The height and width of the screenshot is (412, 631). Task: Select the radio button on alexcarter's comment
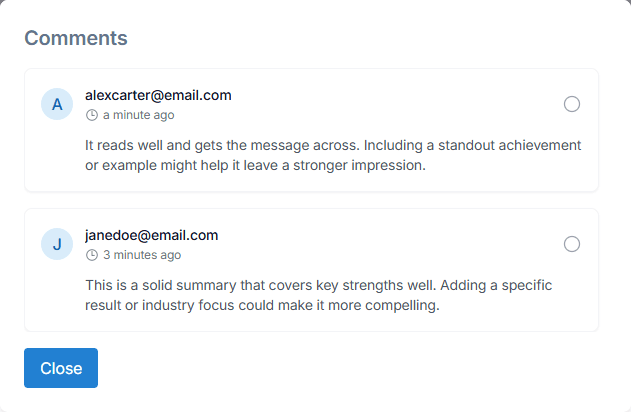[572, 104]
